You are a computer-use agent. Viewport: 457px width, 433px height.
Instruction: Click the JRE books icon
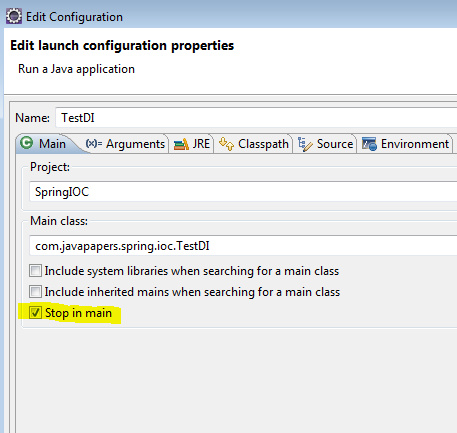(181, 144)
